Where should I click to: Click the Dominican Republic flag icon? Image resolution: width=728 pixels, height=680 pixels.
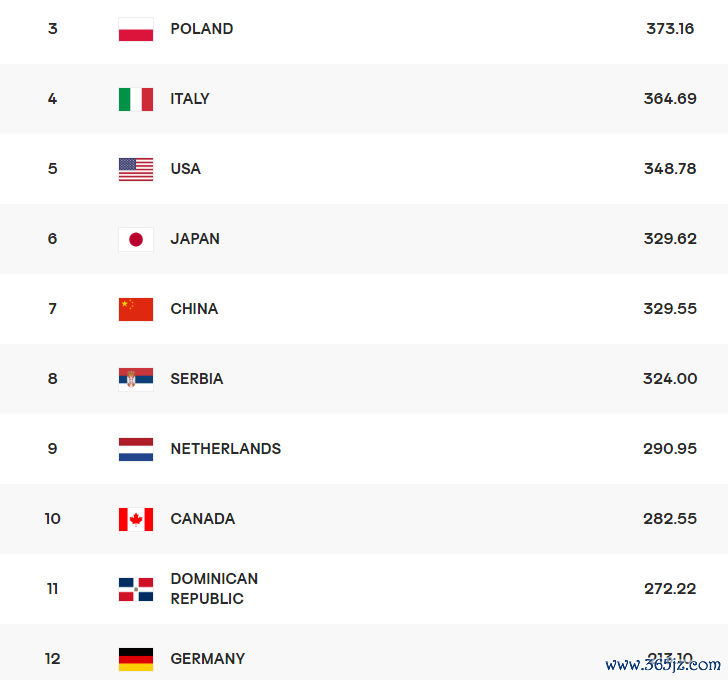click(136, 589)
